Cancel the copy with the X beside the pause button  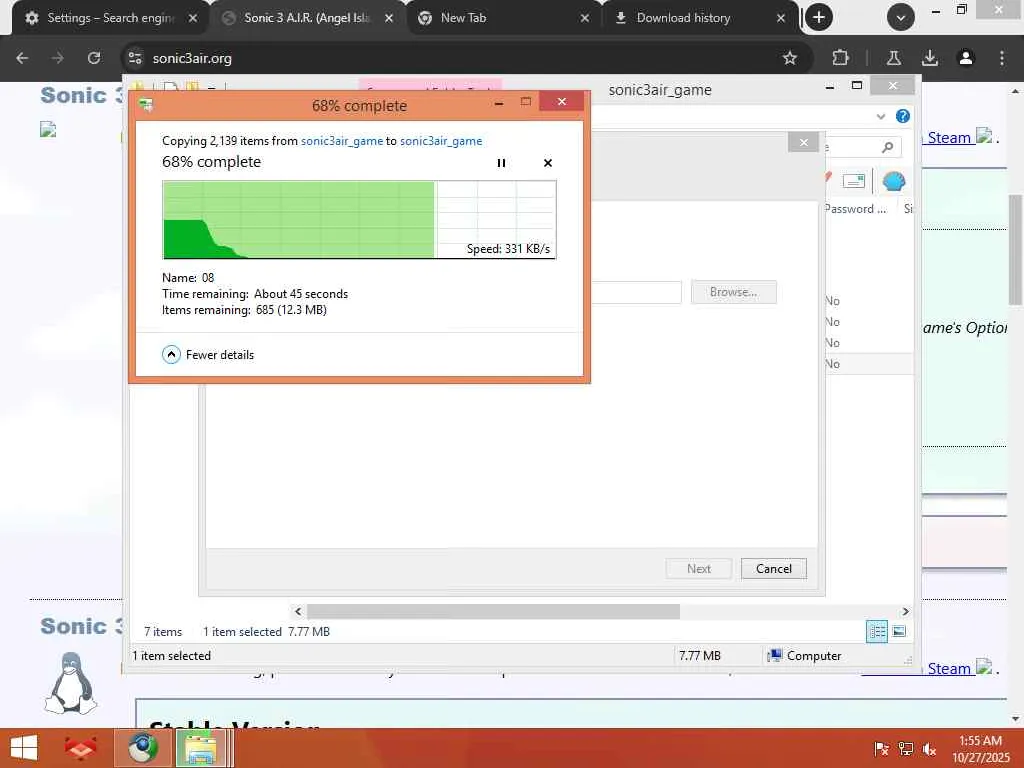(548, 163)
